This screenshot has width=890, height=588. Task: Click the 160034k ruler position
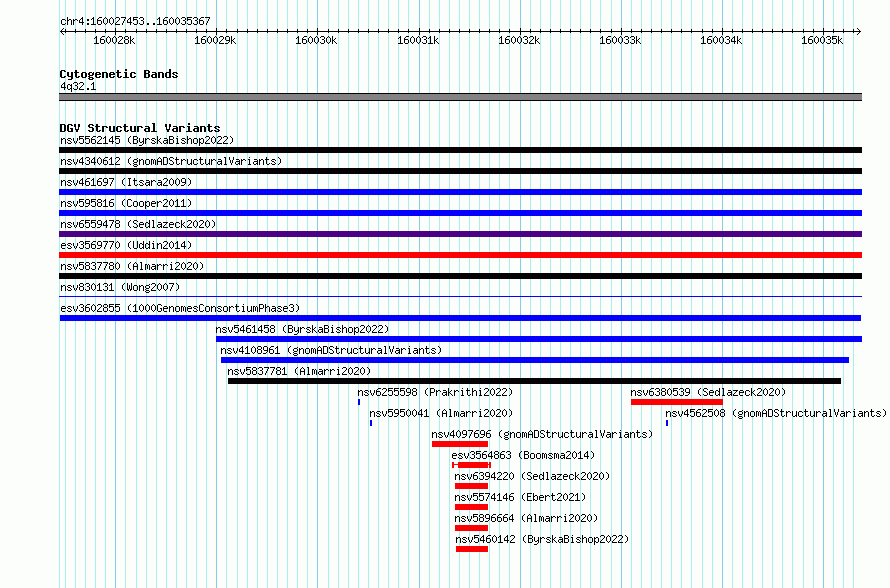(721, 40)
